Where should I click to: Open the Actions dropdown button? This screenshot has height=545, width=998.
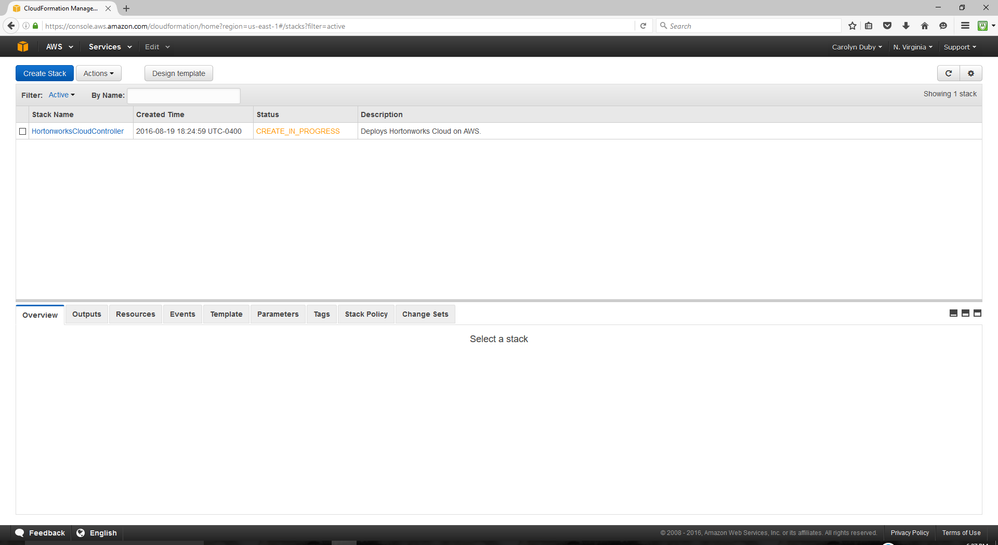coord(99,73)
